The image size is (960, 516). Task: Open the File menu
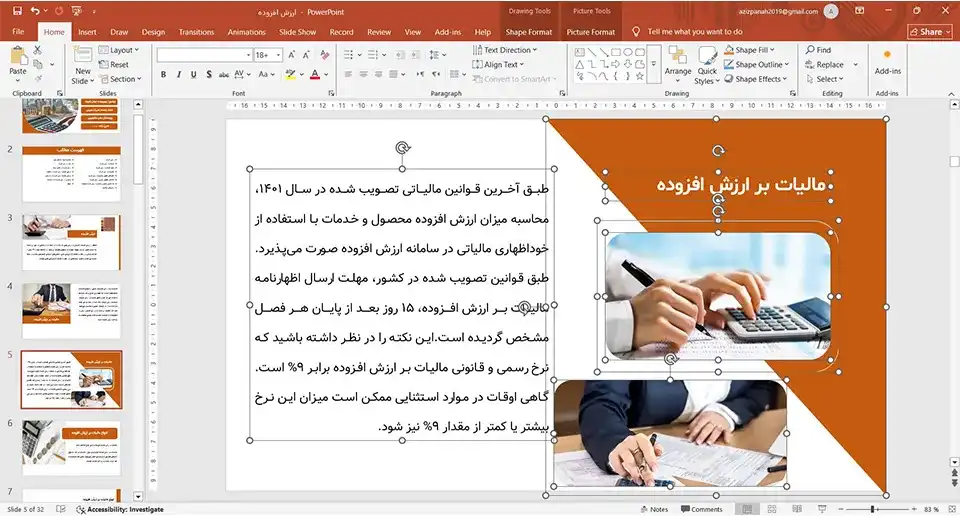tap(18, 32)
